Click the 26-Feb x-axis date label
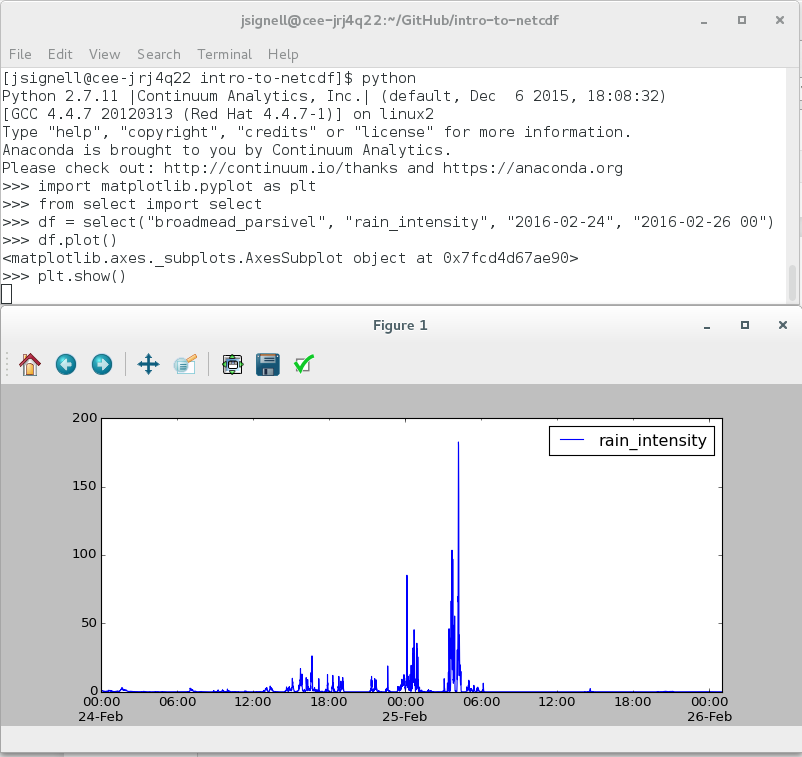Viewport: 802px width, 757px height. 709,717
